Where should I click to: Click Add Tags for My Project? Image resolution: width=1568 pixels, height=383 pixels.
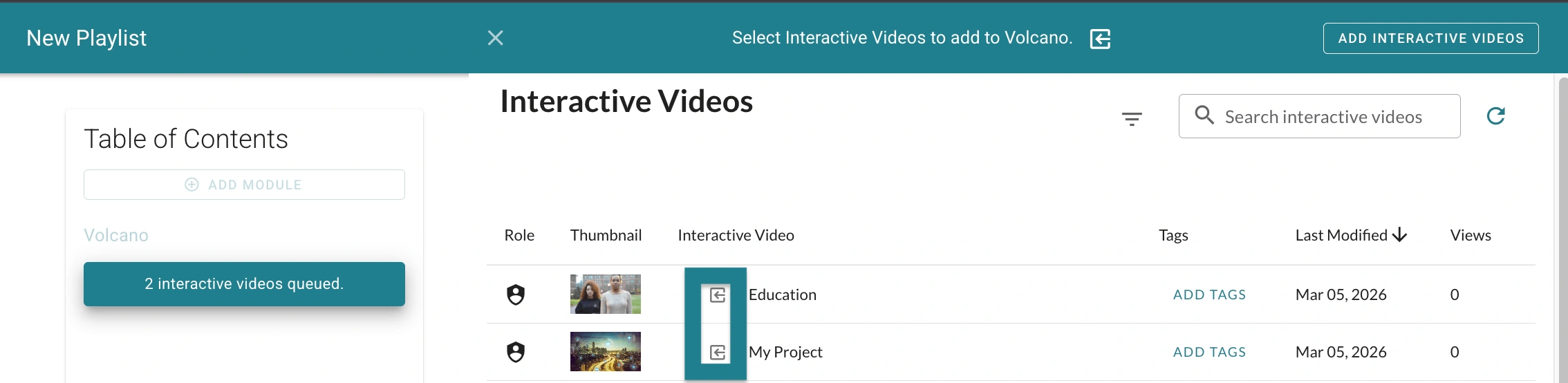click(x=1209, y=352)
